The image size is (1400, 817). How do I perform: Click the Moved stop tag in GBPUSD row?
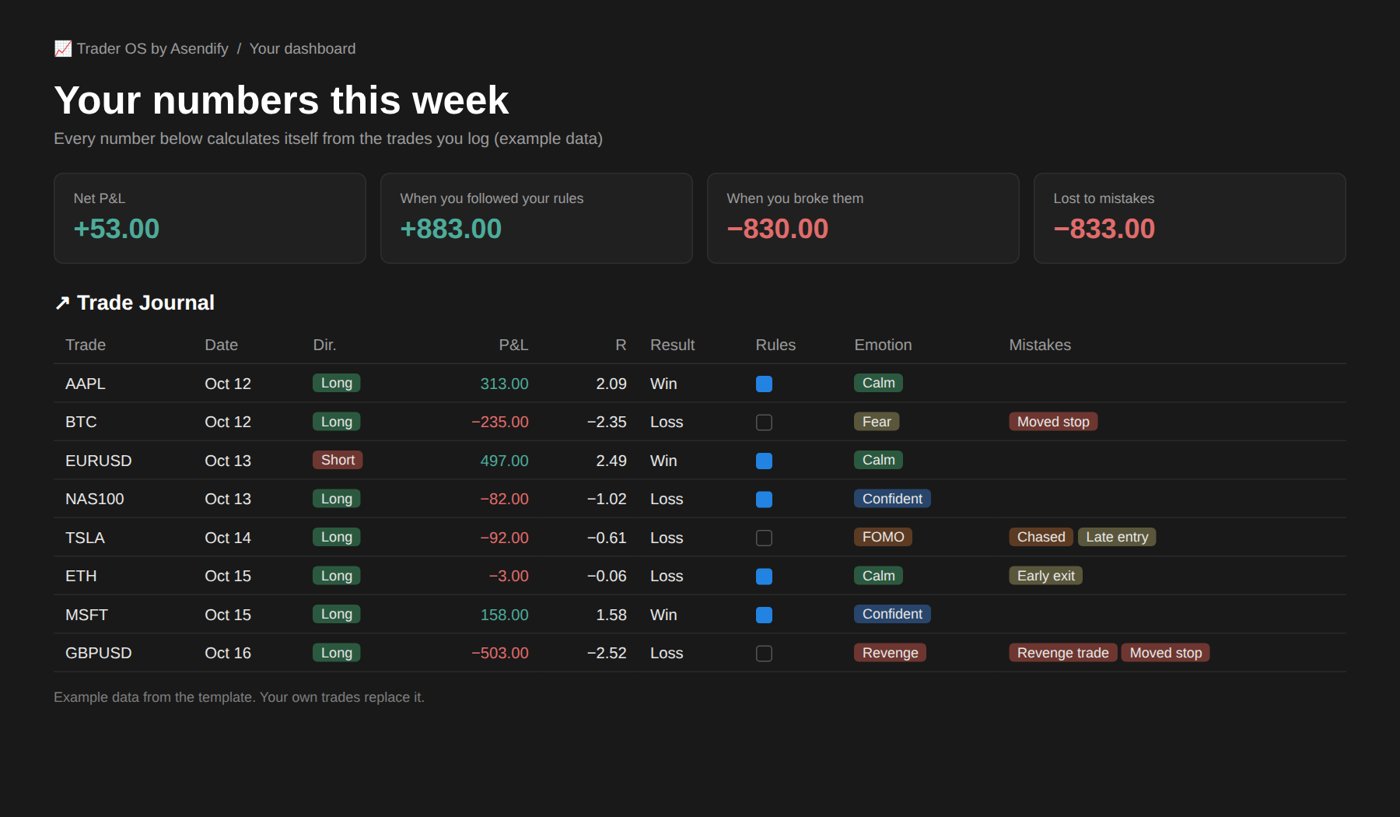[1166, 653]
